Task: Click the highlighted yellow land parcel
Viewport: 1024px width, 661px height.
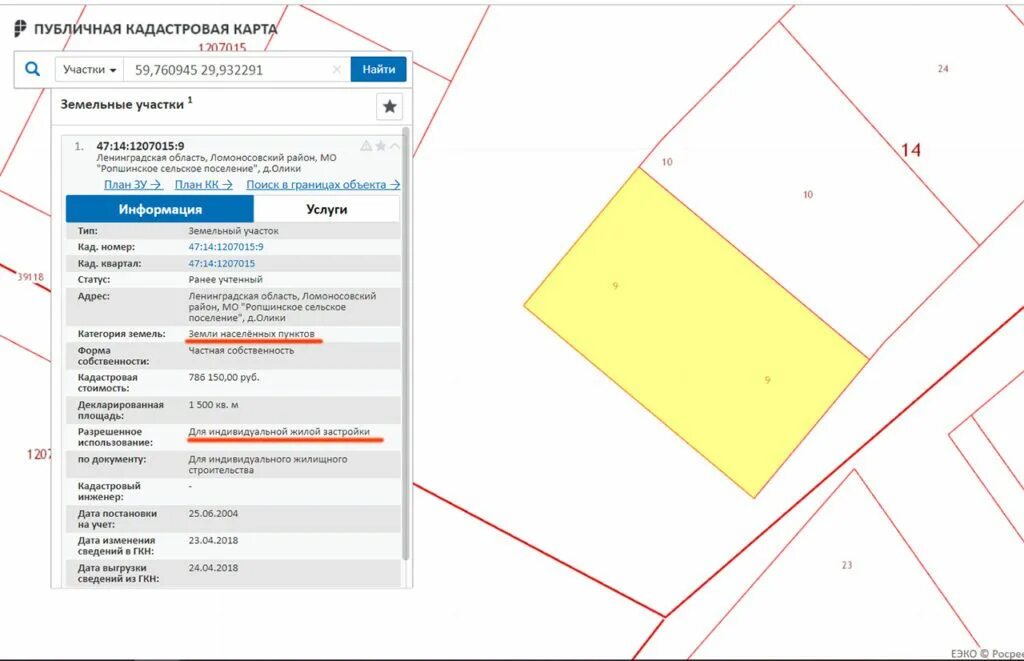Action: coord(696,333)
